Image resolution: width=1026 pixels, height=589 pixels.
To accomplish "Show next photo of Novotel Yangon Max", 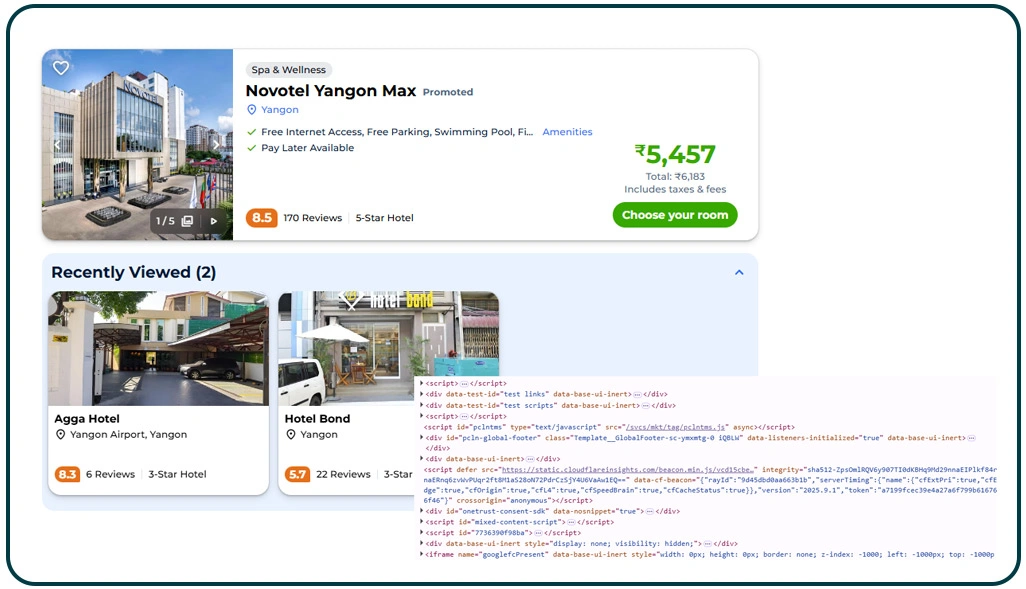I will click(218, 145).
